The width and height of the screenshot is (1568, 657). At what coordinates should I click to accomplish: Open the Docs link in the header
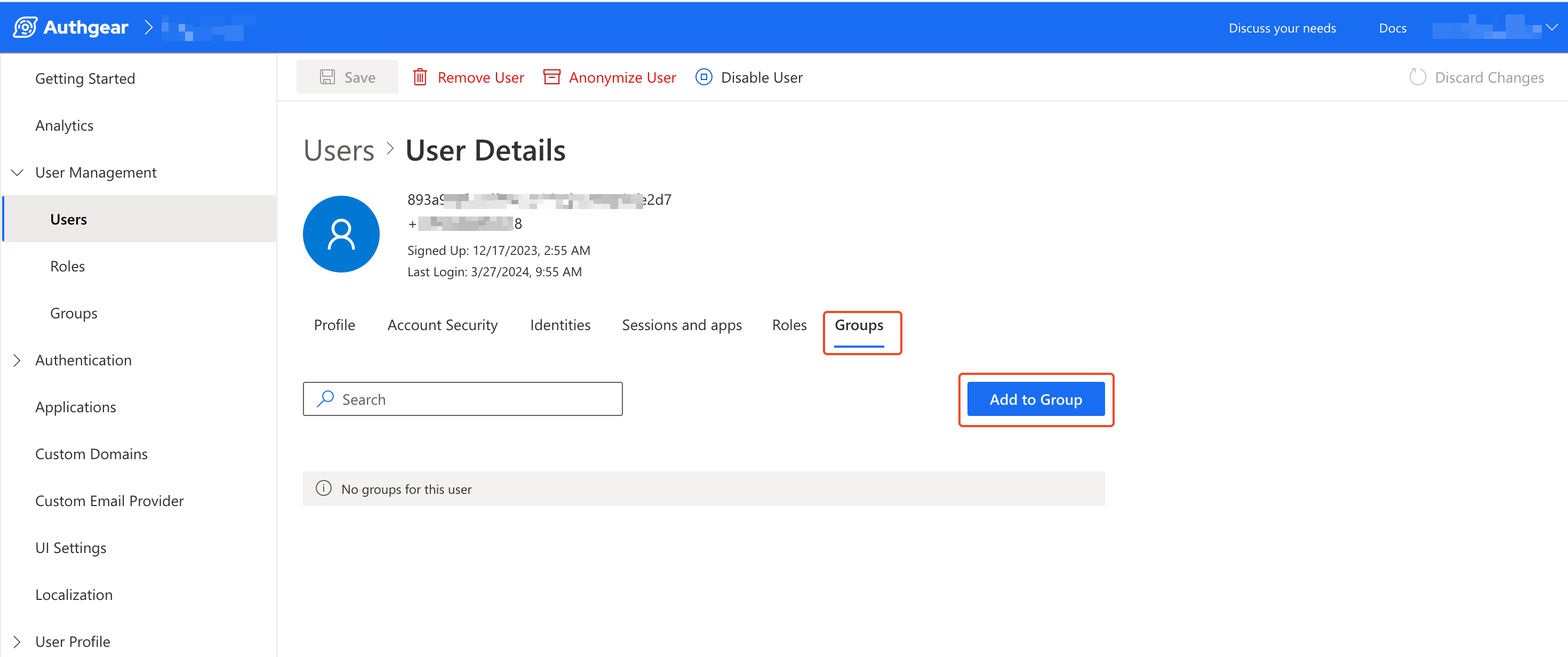pyautogui.click(x=1391, y=28)
